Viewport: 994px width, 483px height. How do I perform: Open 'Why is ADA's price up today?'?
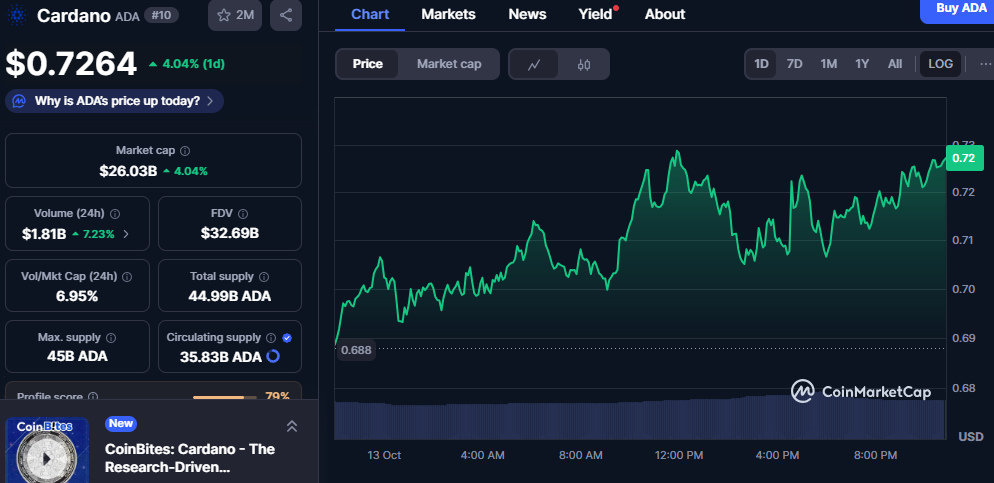click(x=115, y=101)
